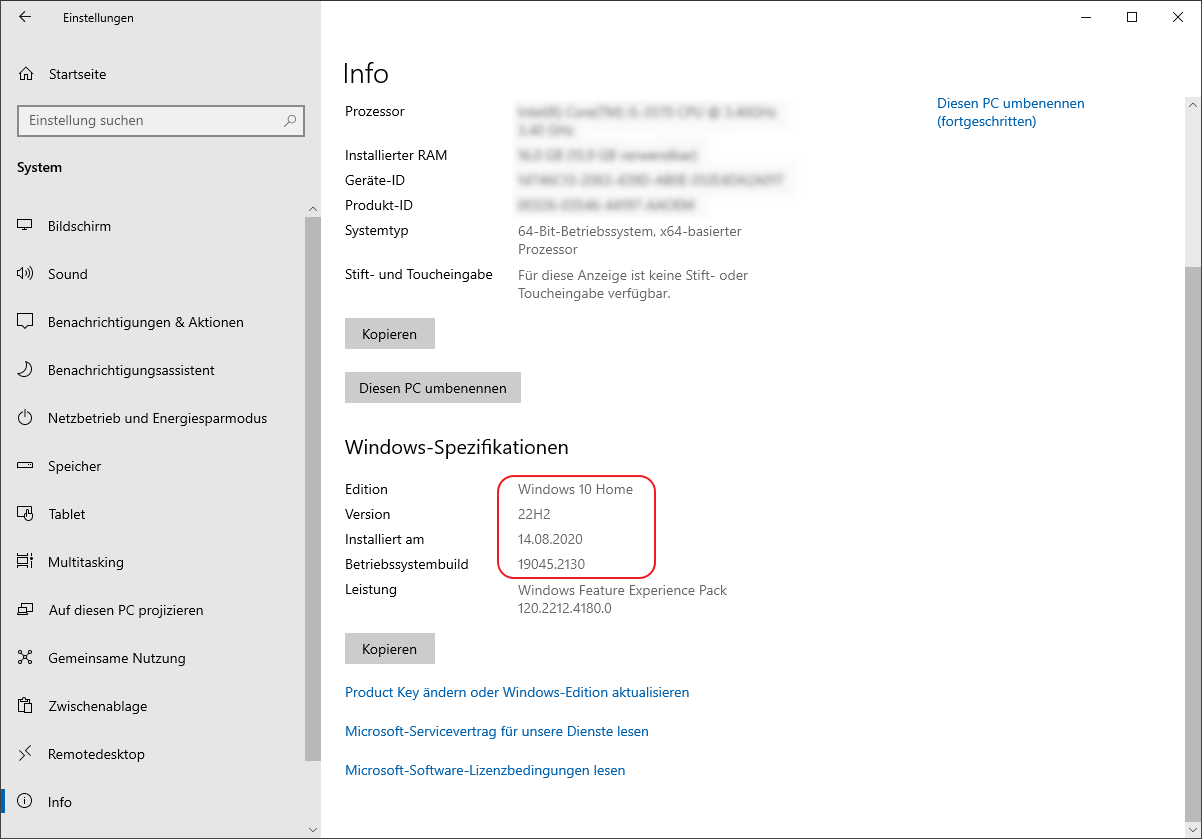This screenshot has height=839, width=1202.
Task: Maximize the Einstellungen window
Action: [x=1132, y=17]
